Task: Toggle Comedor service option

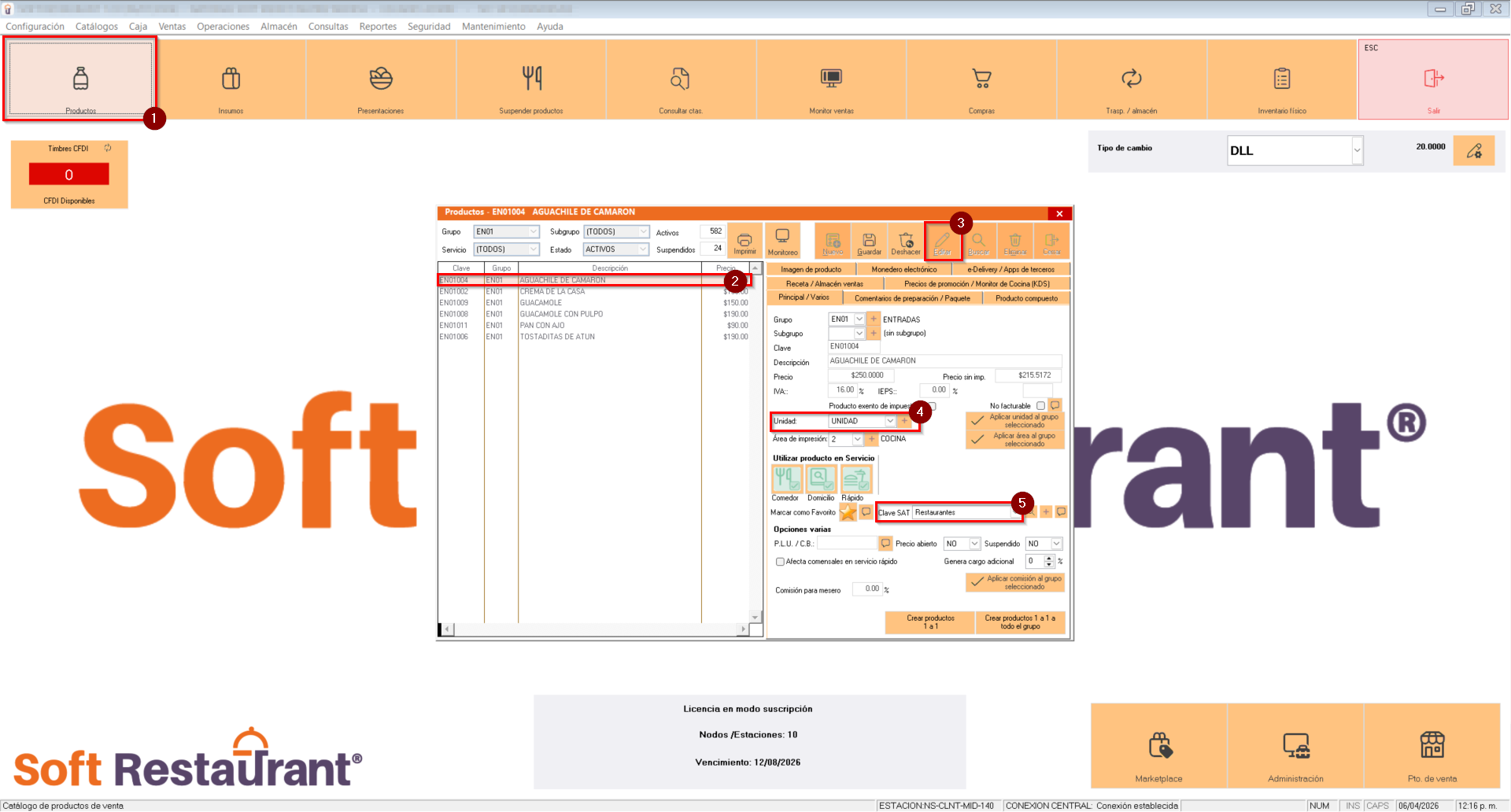Action: [x=786, y=478]
